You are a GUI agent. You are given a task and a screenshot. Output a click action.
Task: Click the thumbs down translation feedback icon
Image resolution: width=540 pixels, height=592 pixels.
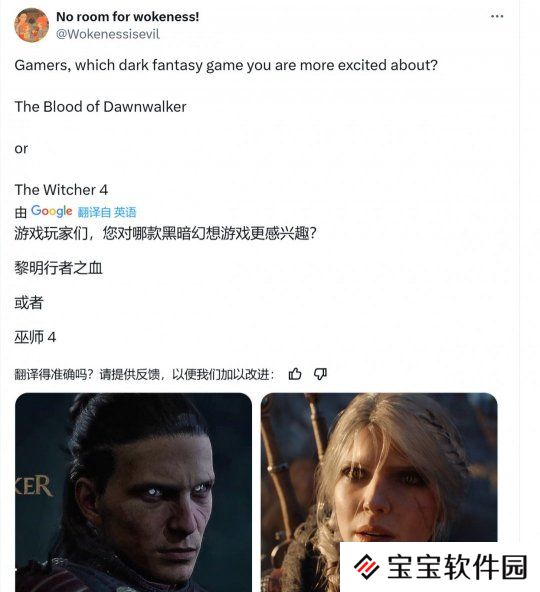(x=320, y=374)
